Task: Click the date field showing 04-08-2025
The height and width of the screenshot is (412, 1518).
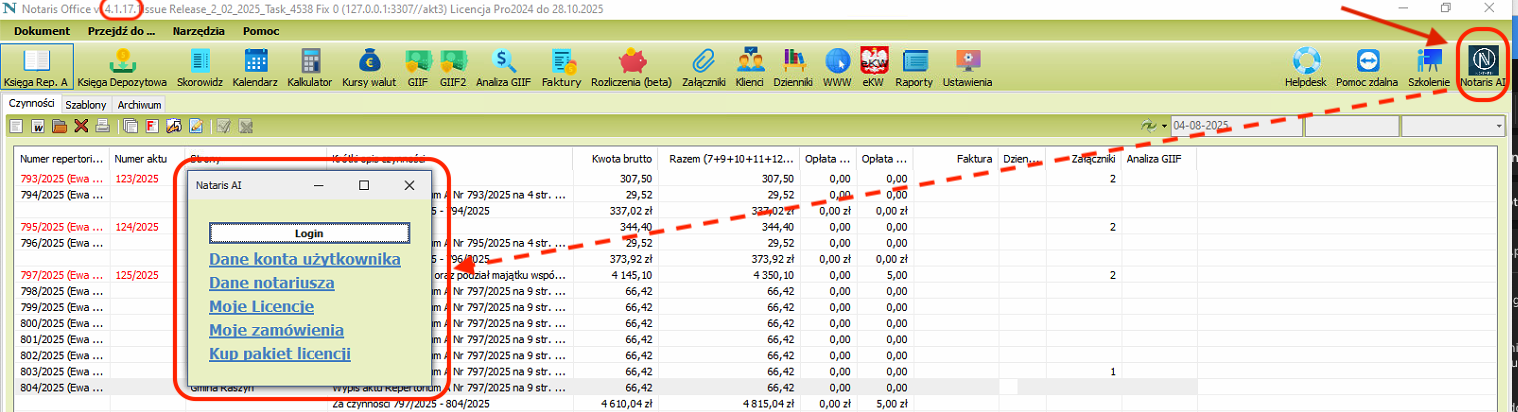Action: 1236,126
